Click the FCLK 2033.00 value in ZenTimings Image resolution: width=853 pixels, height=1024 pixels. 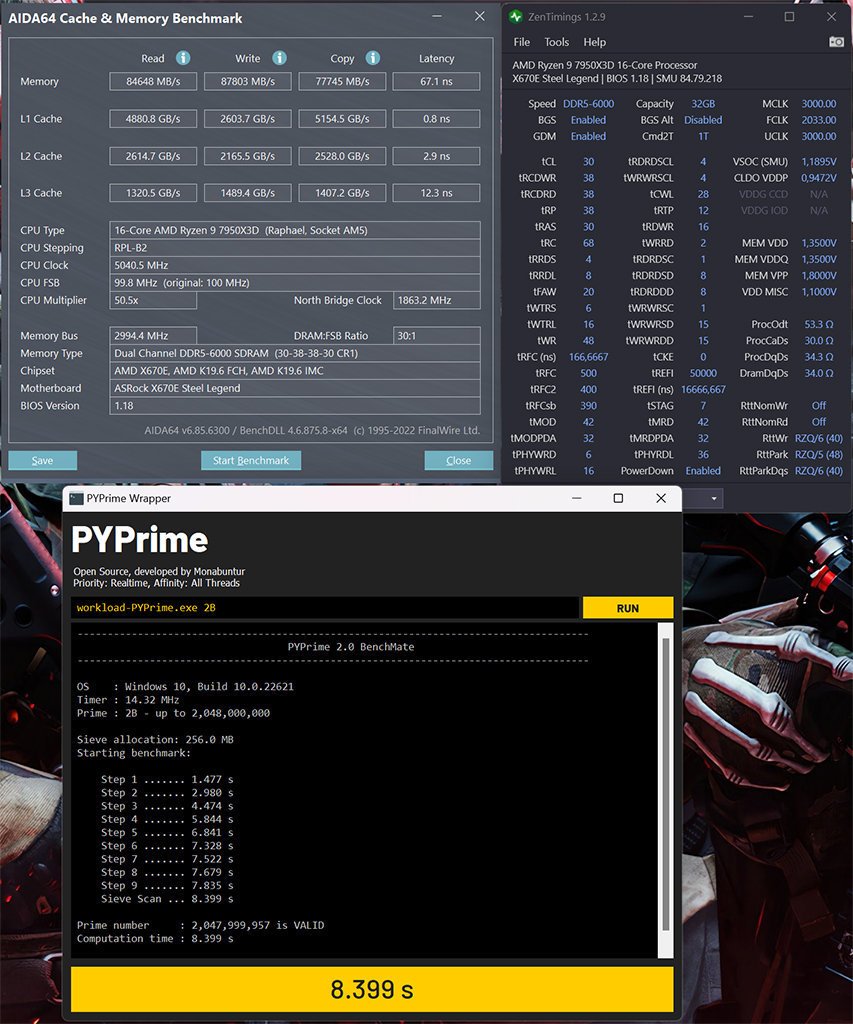819,120
